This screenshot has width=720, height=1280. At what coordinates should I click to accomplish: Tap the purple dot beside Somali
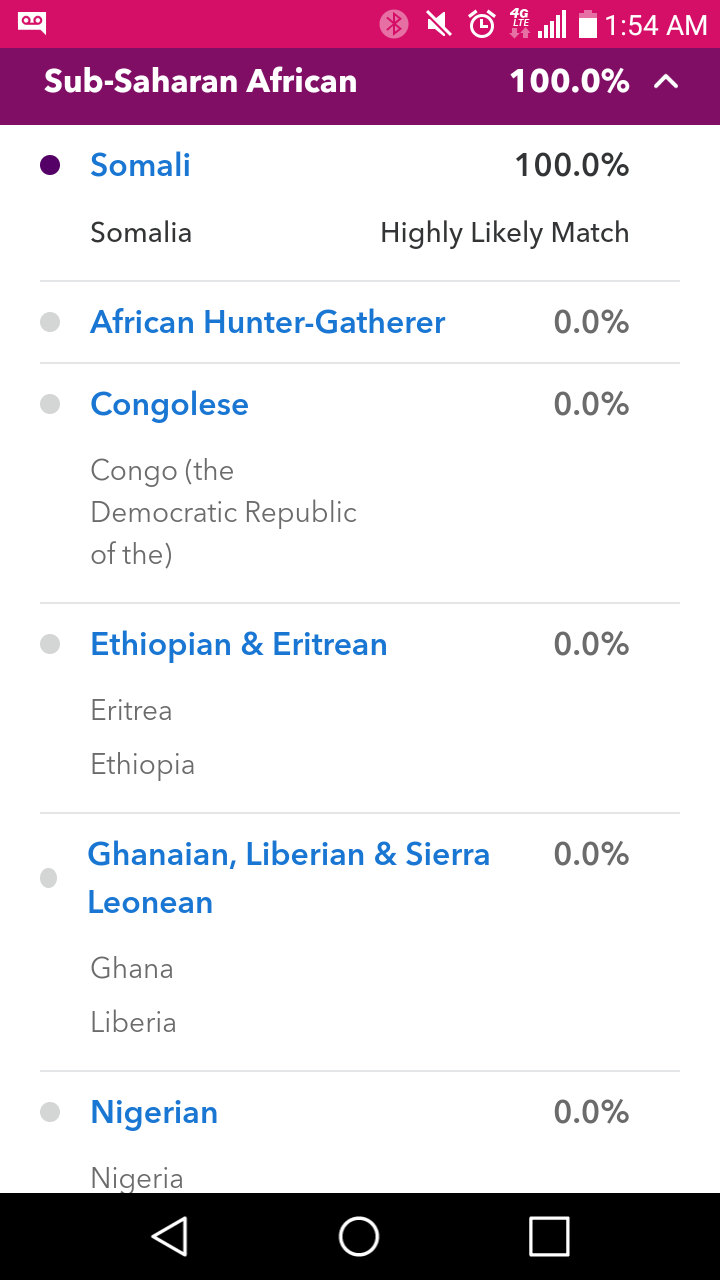click(50, 166)
